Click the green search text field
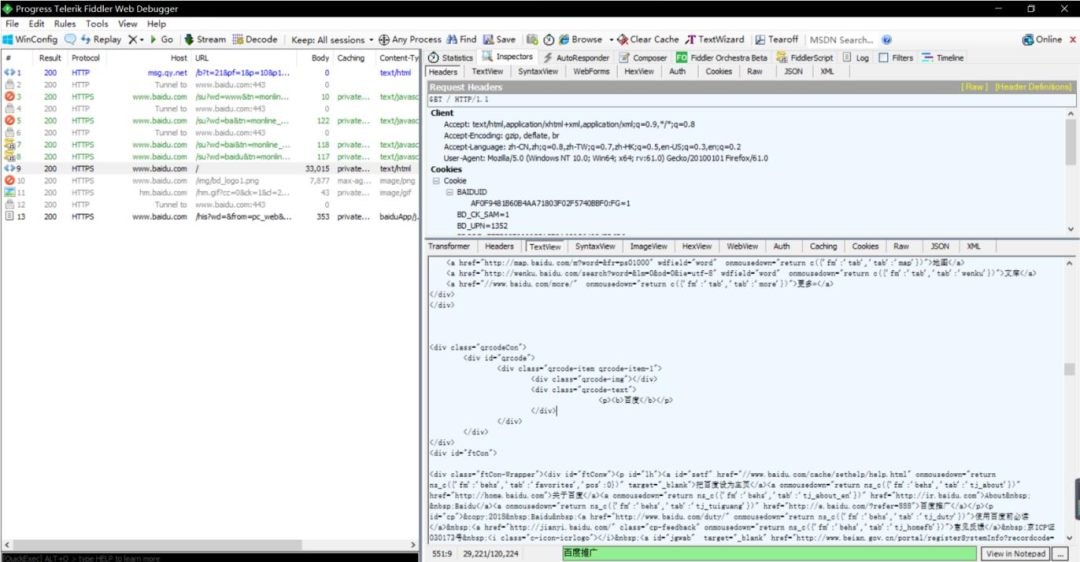1080x562 pixels. point(769,554)
